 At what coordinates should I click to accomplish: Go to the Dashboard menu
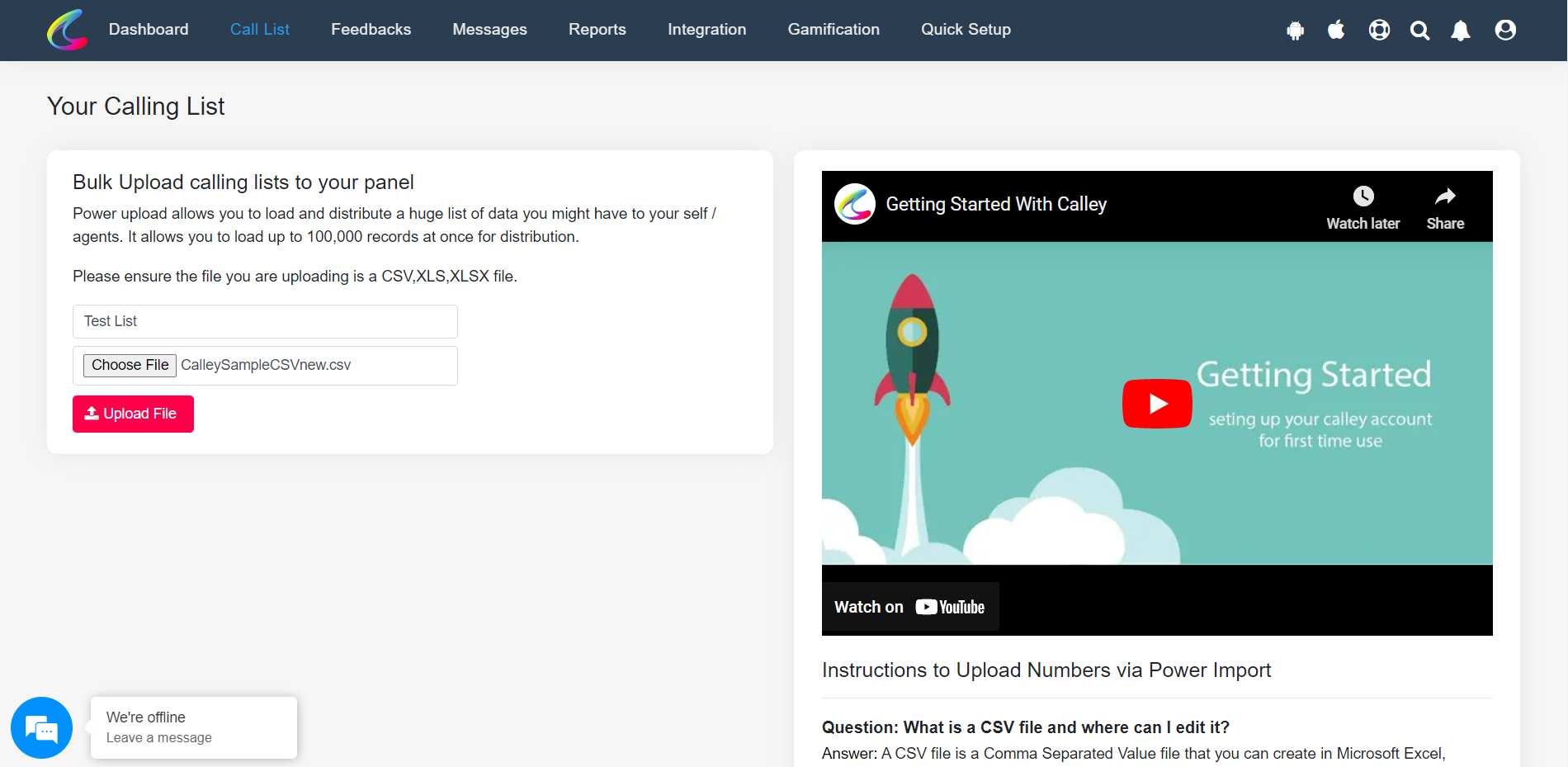149,30
